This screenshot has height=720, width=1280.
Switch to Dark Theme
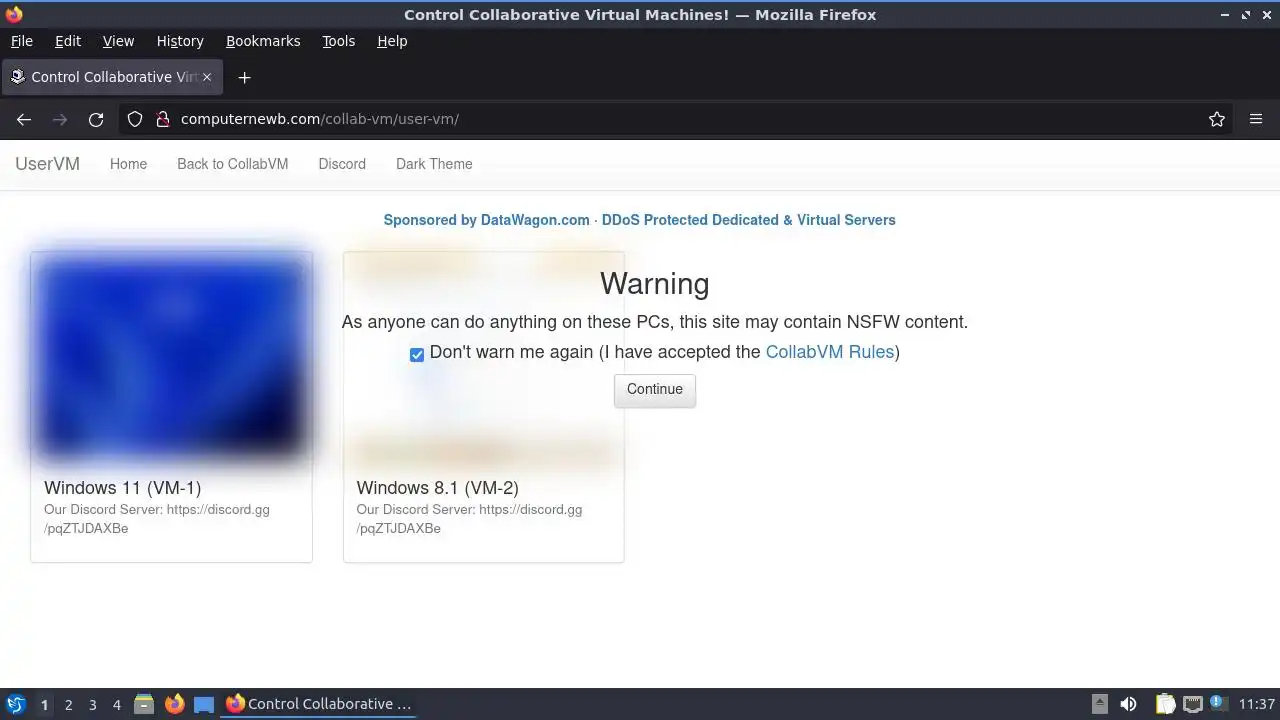pos(434,164)
